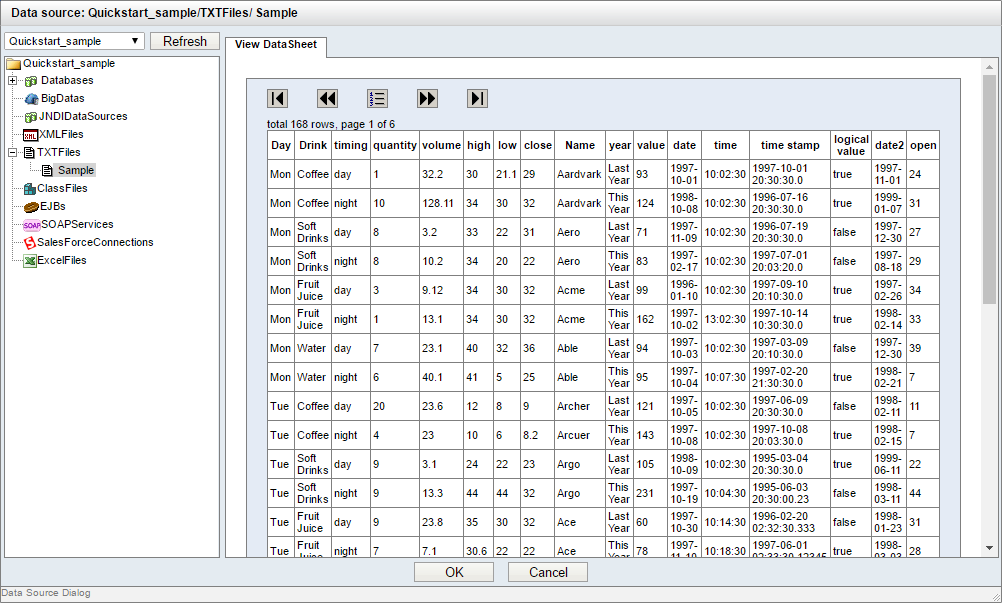1002x603 pixels.
Task: Click the SalesForceConnections icon
Action: point(29,243)
